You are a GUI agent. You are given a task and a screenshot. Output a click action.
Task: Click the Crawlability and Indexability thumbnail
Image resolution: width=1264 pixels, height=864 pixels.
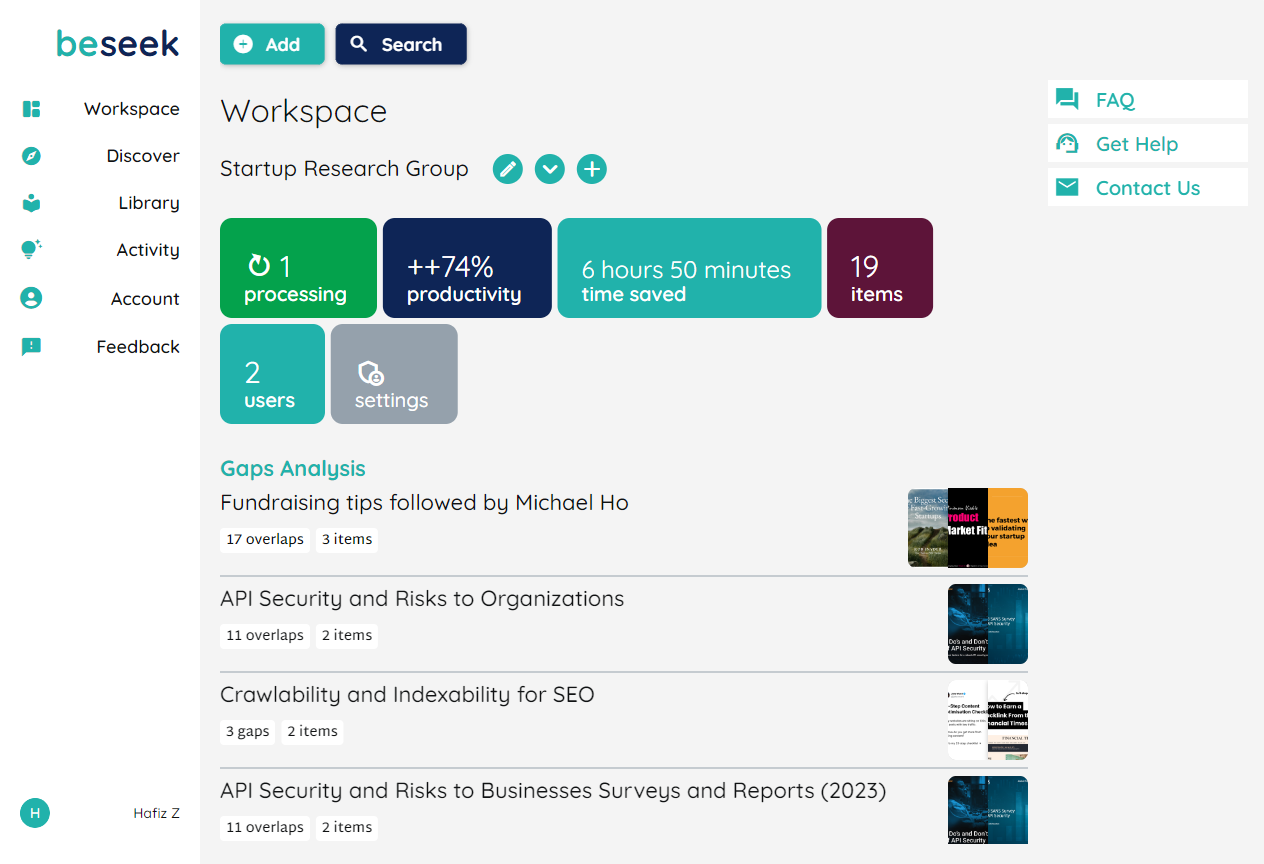tap(987, 720)
